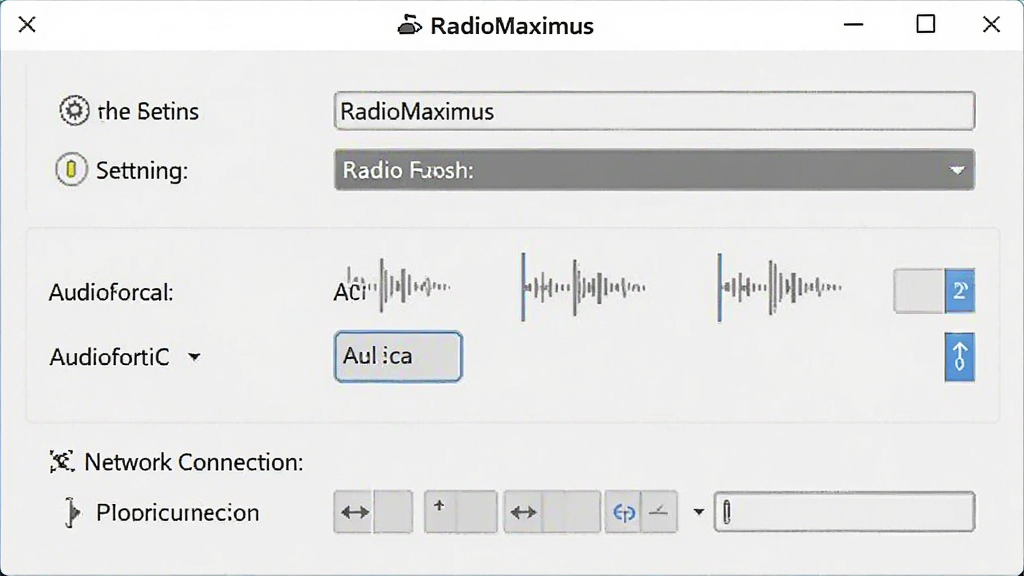Click the 'Network Connection:' heading

click(x=193, y=462)
